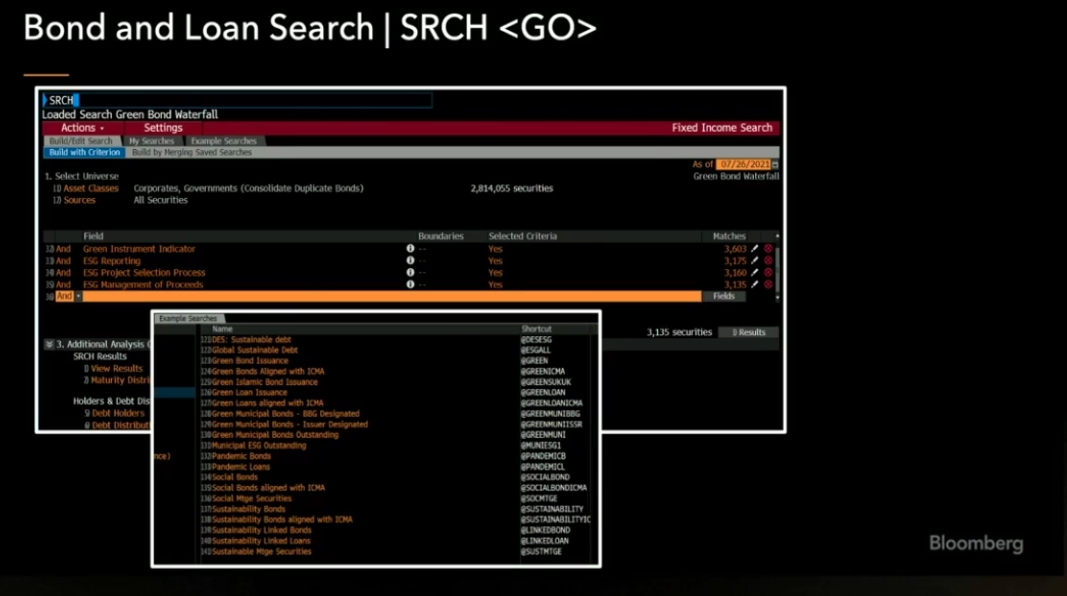Click ESG Reporting field name
Screen dimensions: 1067x596
[112, 261]
